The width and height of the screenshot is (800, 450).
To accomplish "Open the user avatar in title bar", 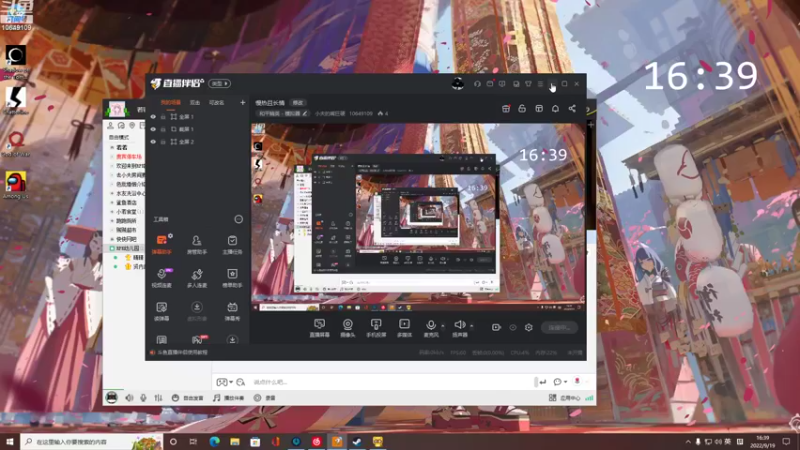I will click(x=458, y=84).
